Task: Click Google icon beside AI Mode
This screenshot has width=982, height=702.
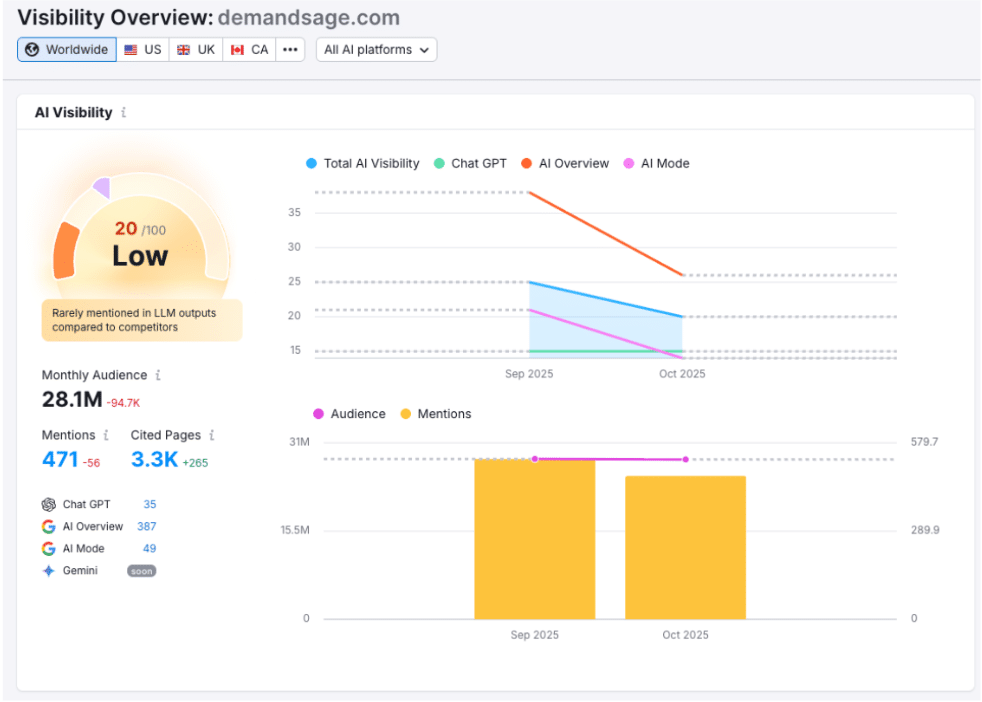Action: tap(49, 549)
